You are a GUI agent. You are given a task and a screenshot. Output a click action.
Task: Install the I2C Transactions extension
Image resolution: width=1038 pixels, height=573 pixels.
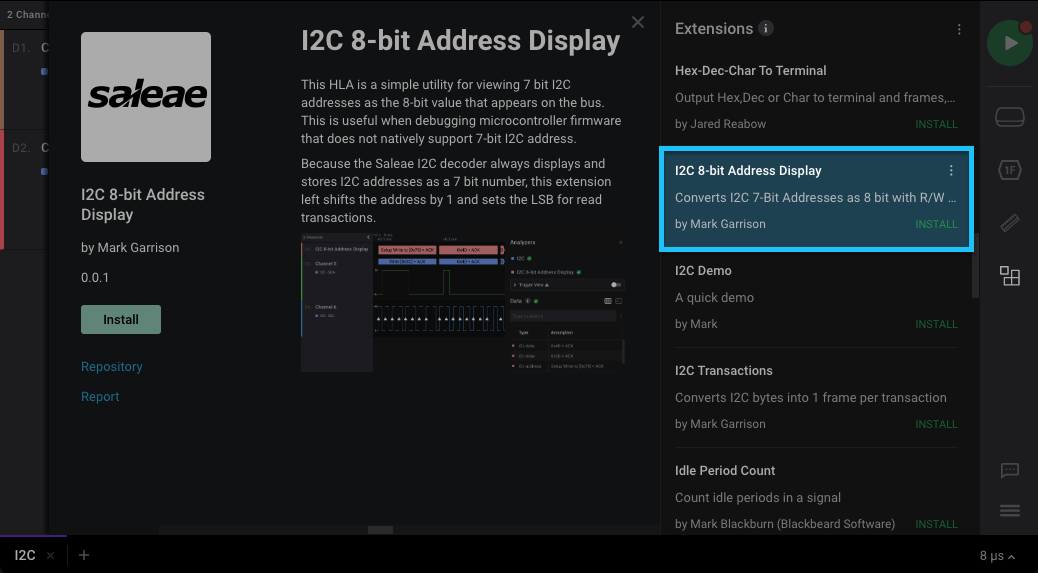936,424
